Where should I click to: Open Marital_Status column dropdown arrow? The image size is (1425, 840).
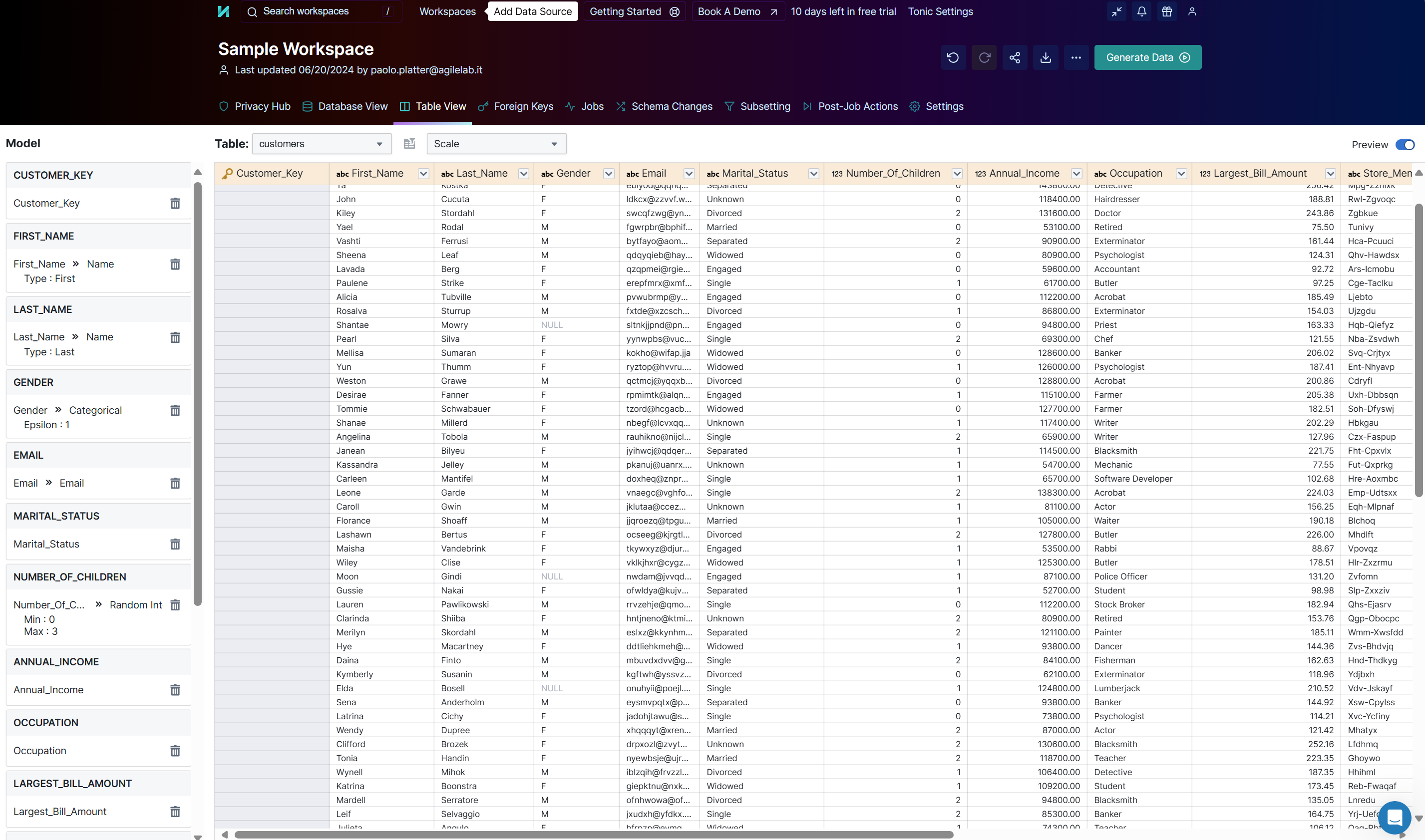pos(813,174)
